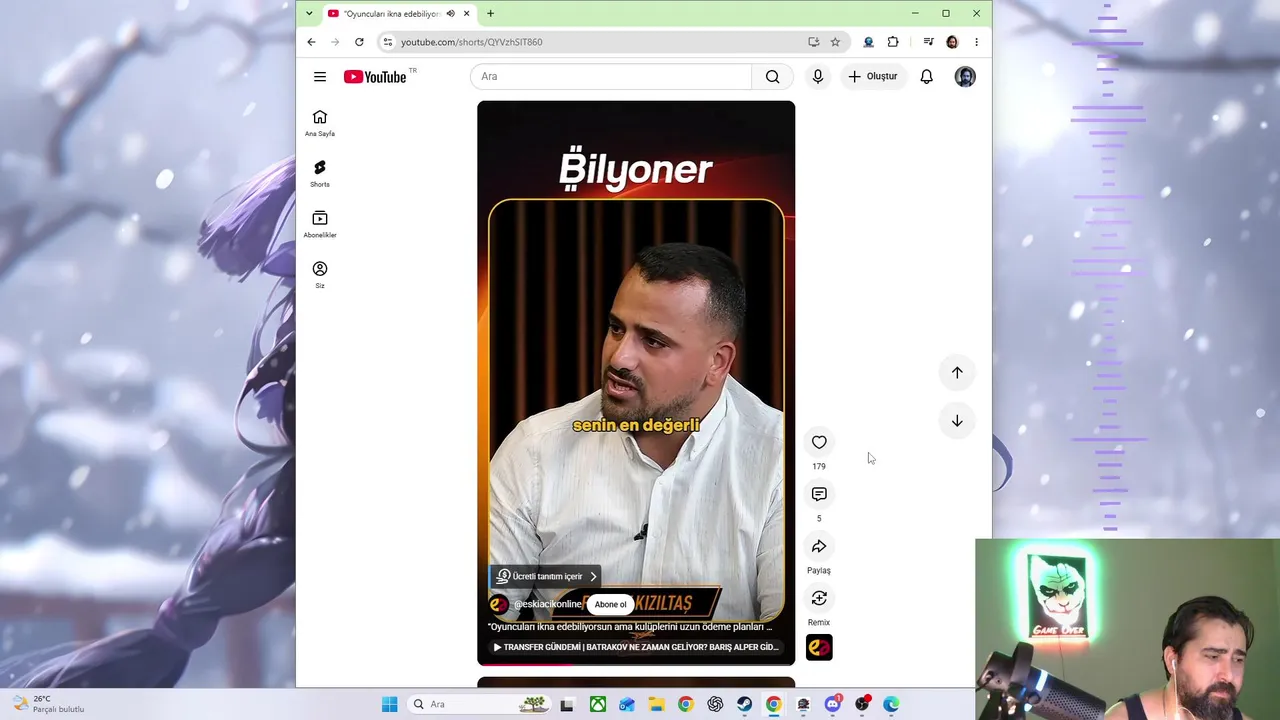Screen dimensions: 1280x720
Task: View site information icon in address bar
Action: [x=388, y=42]
